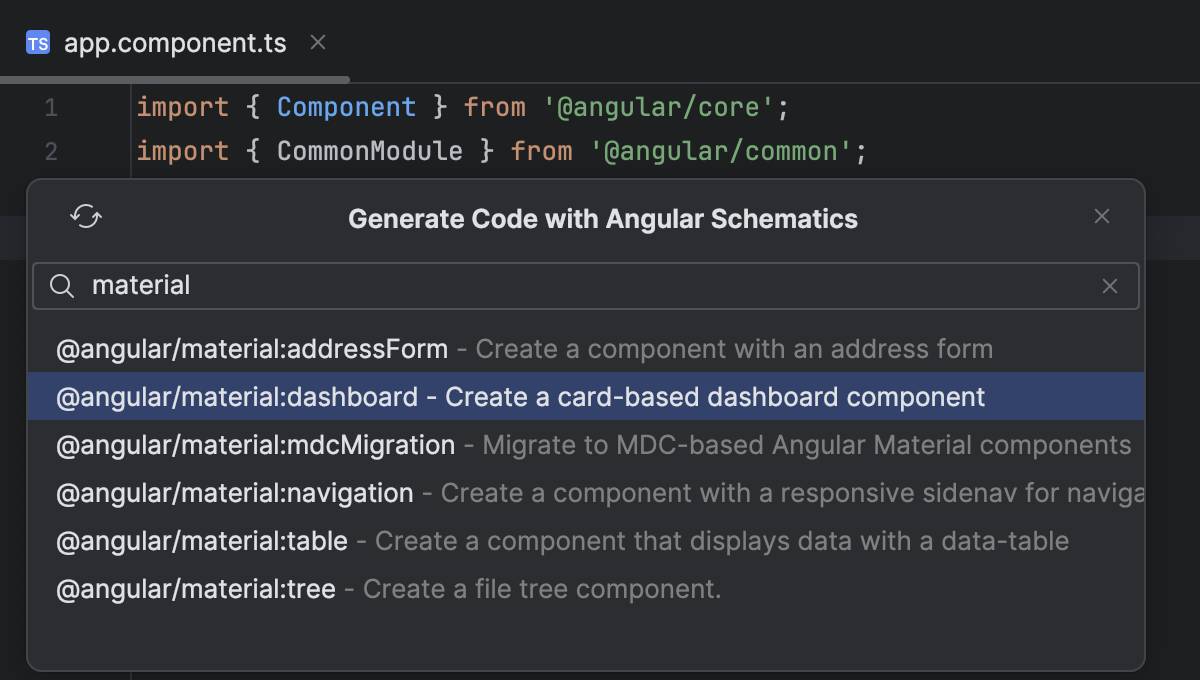Click line number 2 in the editor gutter
This screenshot has height=680, width=1200.
pos(51,151)
